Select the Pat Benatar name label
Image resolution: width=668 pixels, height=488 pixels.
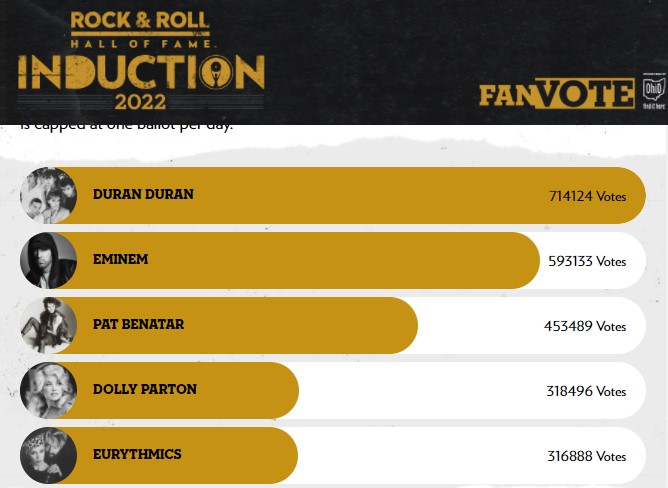pos(138,324)
